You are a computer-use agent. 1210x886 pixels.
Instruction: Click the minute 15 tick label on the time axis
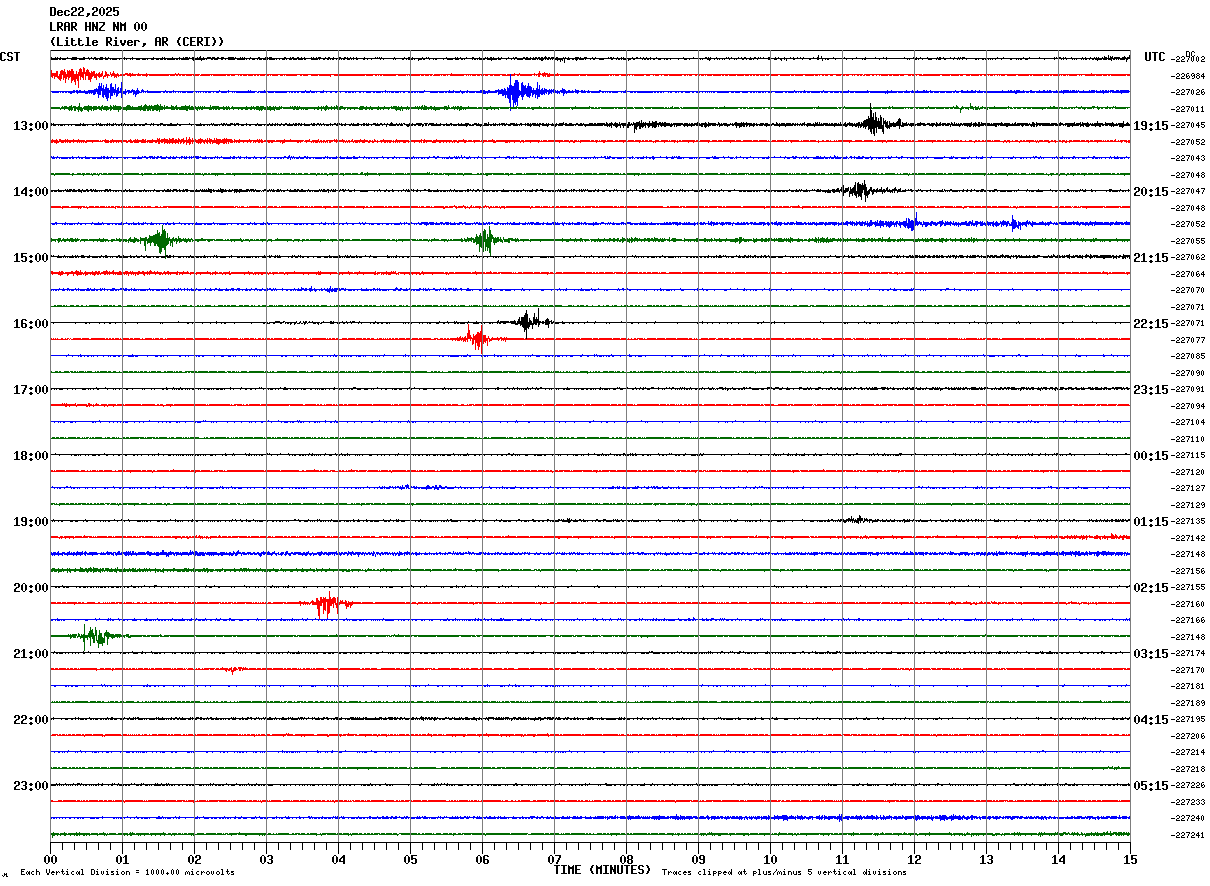[x=1130, y=859]
